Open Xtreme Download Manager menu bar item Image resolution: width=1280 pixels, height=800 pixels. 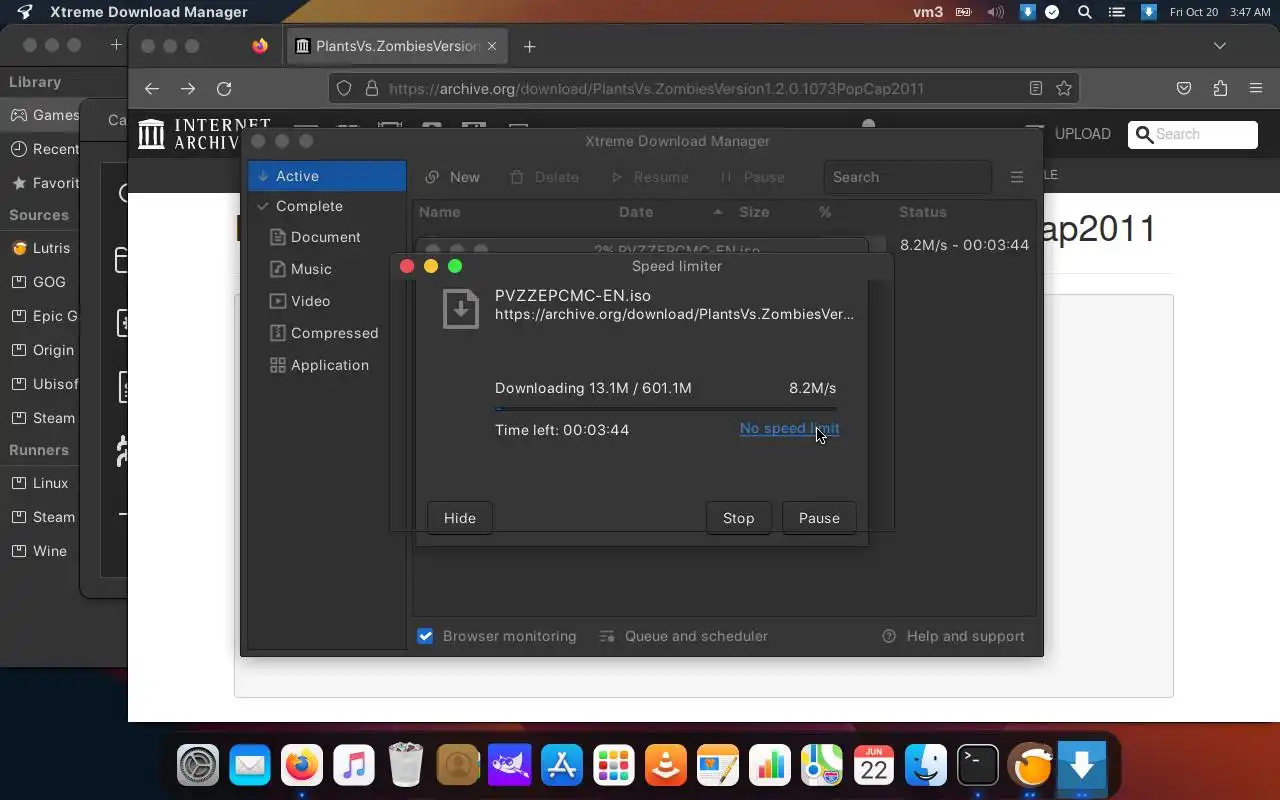click(149, 12)
